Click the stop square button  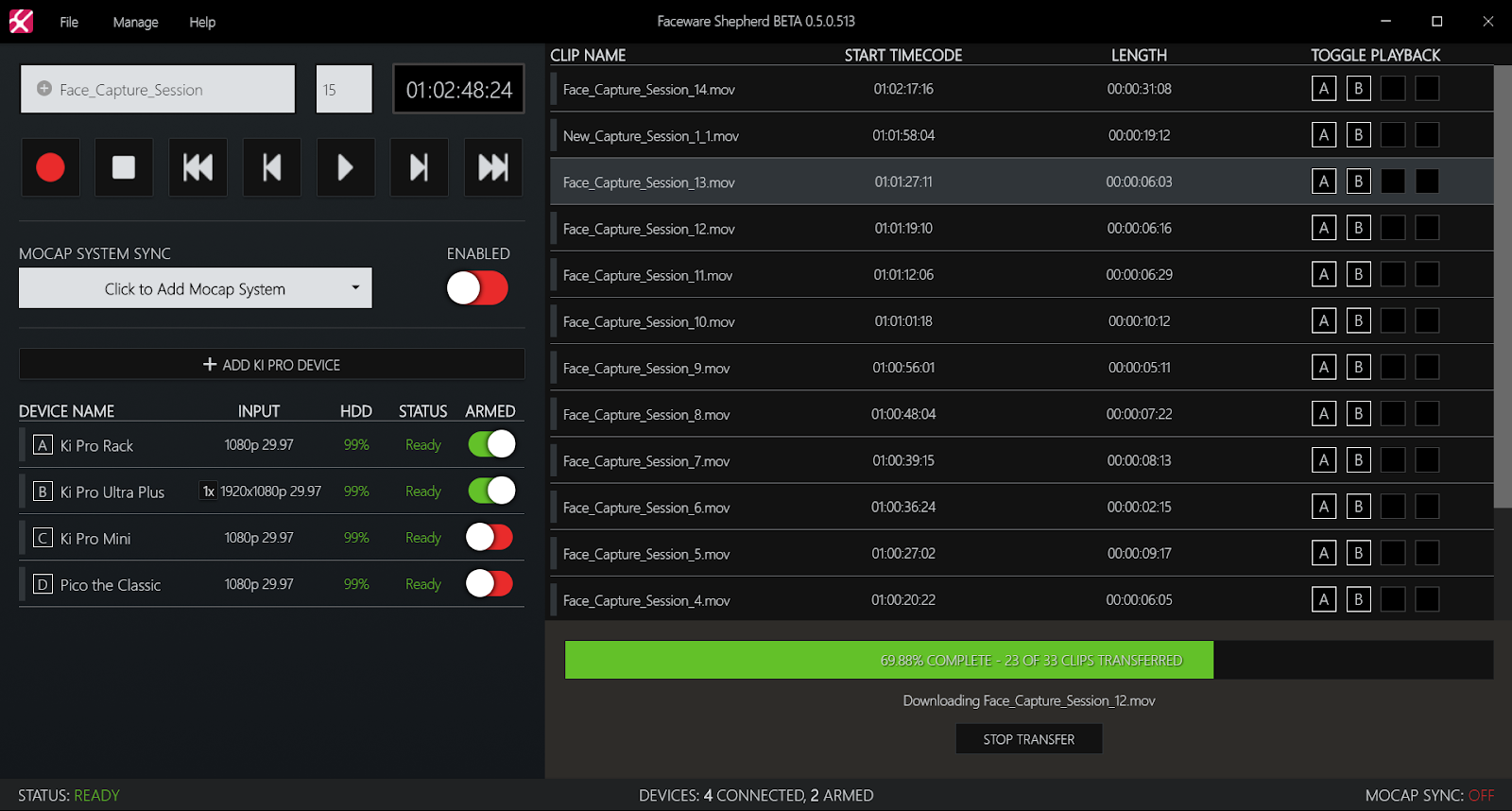(124, 167)
